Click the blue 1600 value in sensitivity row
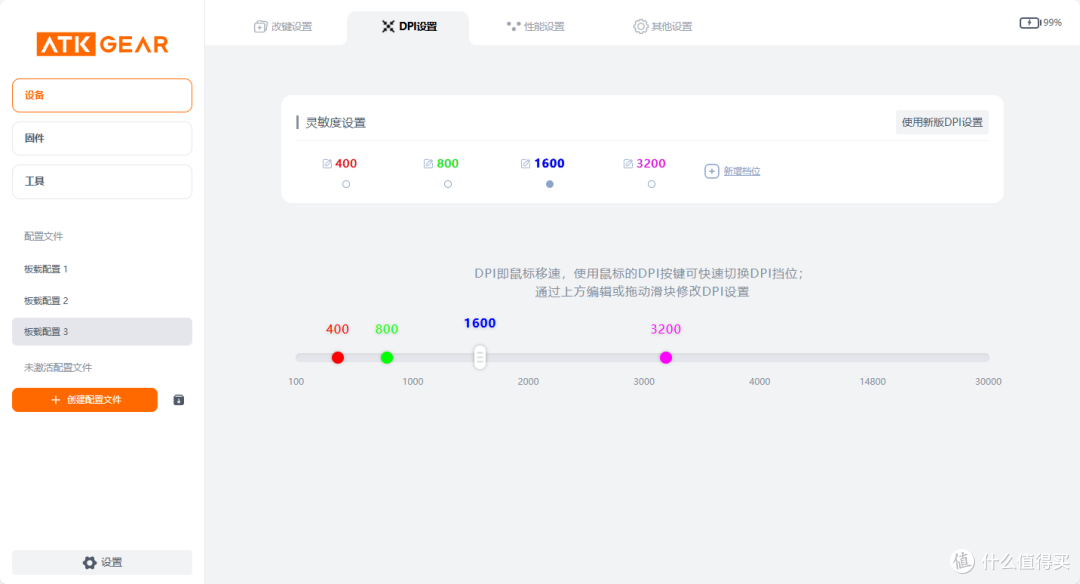Image resolution: width=1080 pixels, height=584 pixels. [x=549, y=164]
